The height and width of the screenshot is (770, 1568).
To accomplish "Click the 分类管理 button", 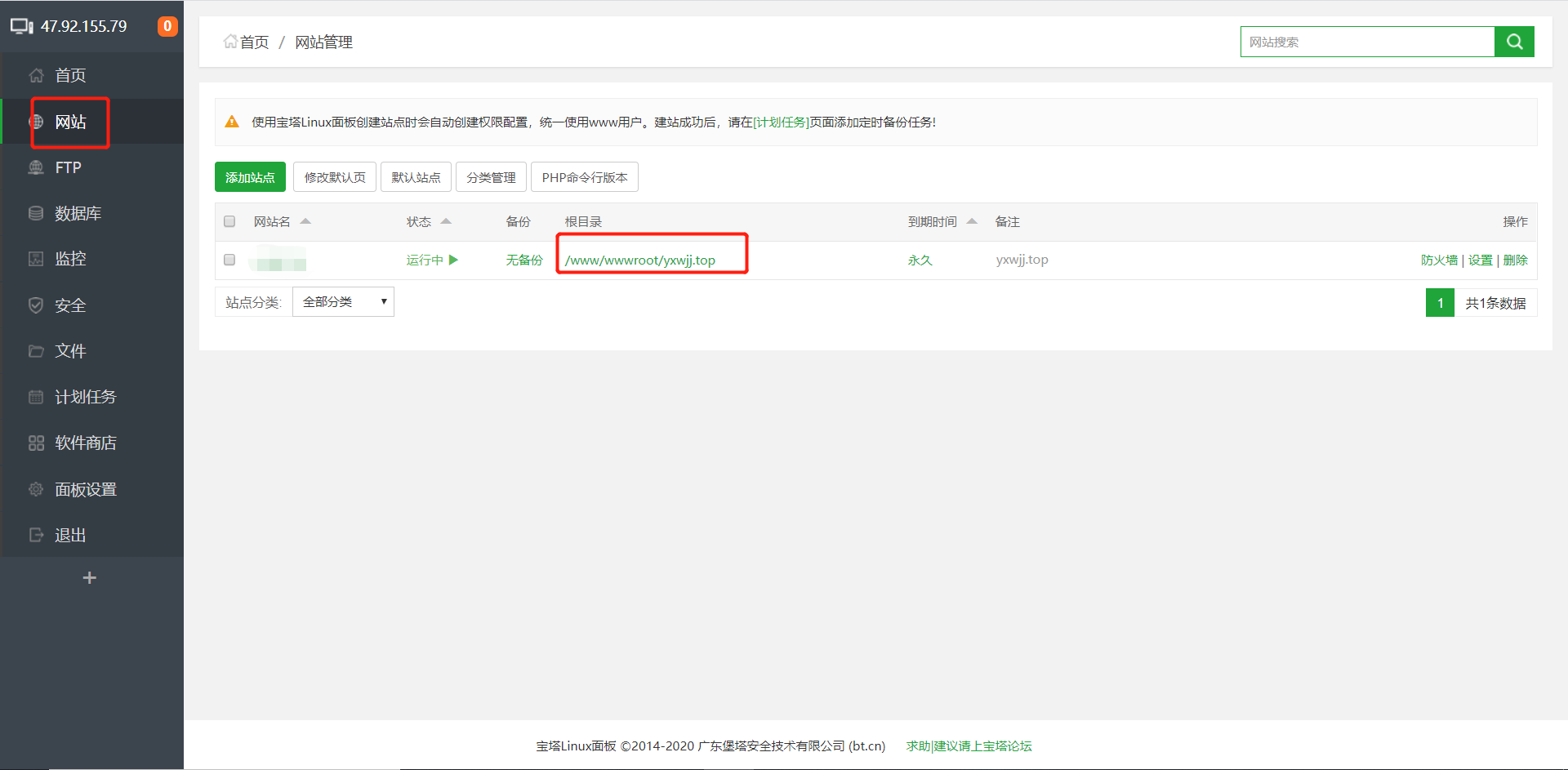I will tap(491, 177).
